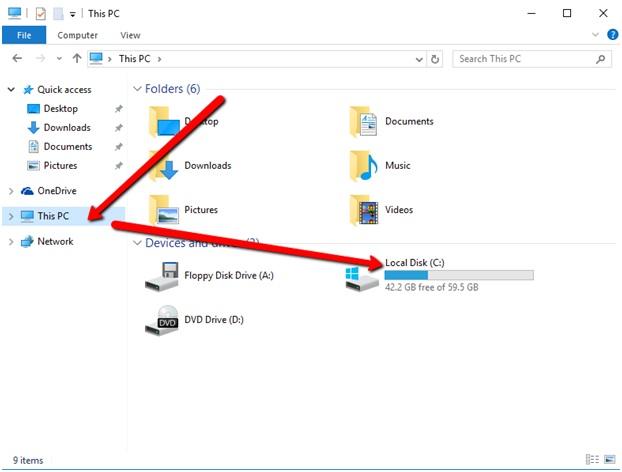Select the DVD Drive (D:) icon
Image resolution: width=622 pixels, height=472 pixels.
click(162, 320)
